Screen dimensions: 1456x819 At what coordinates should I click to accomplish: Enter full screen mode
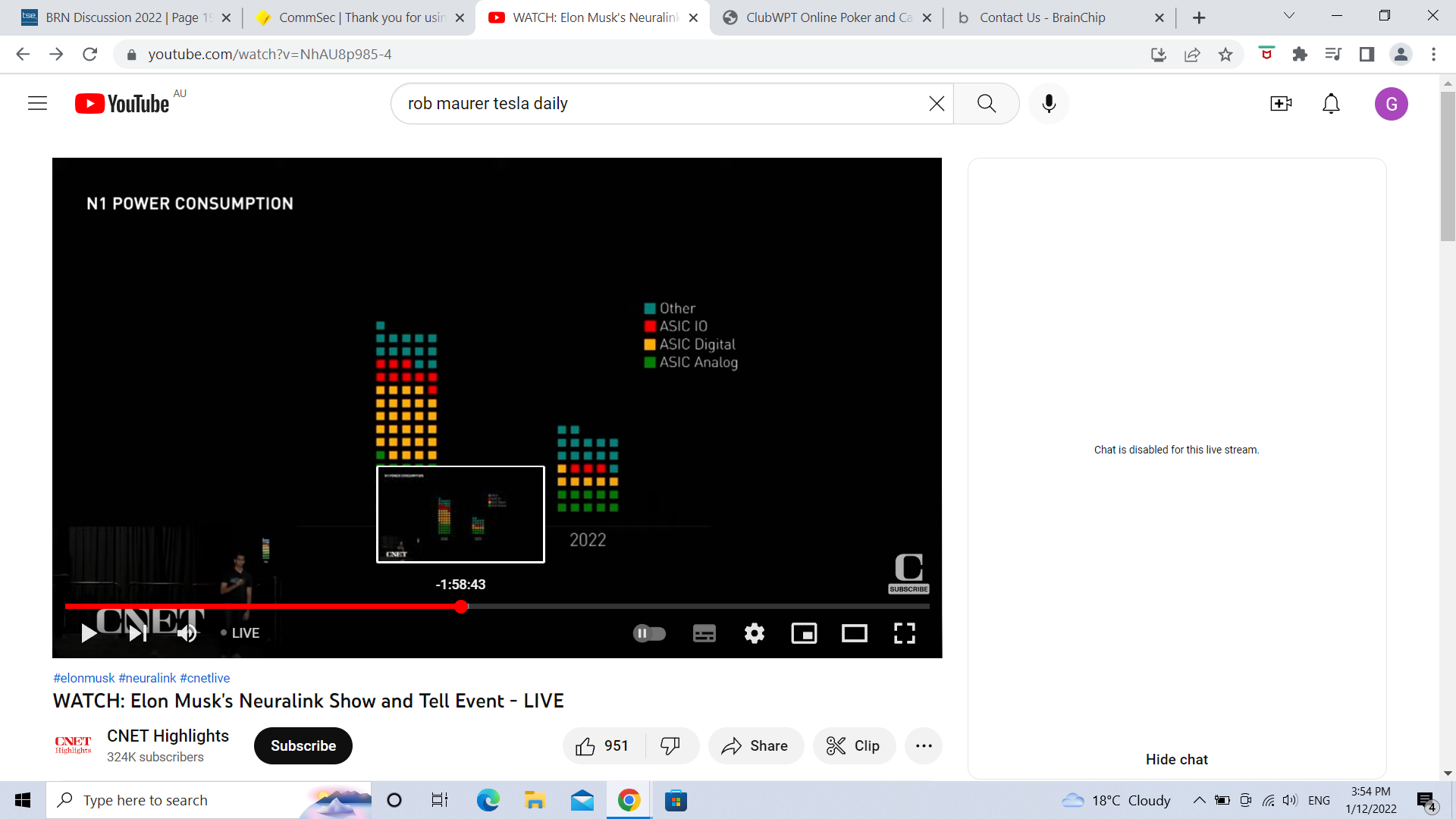(x=904, y=632)
